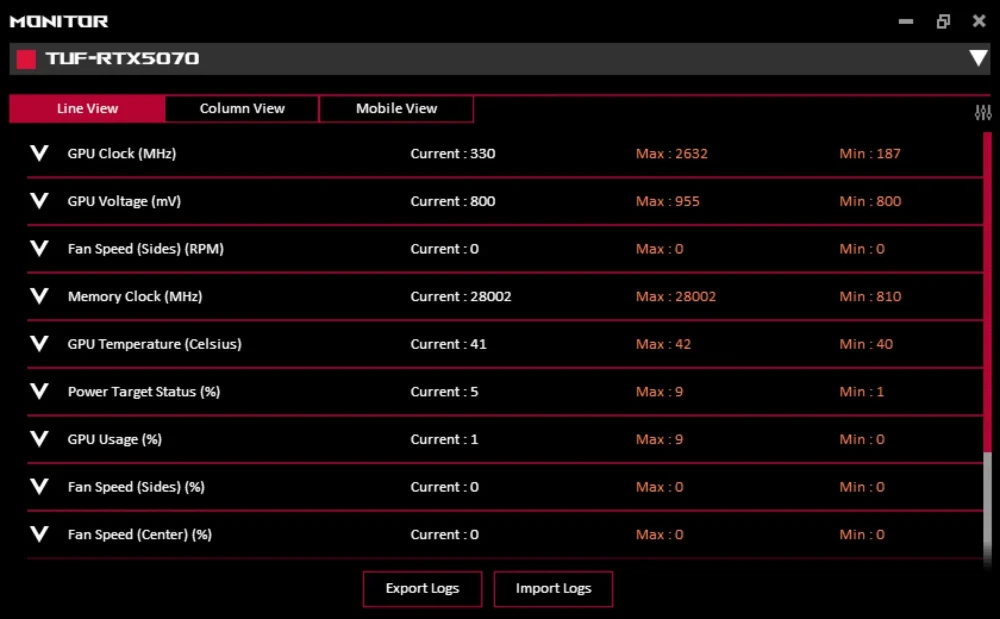This screenshot has height=619, width=1000.
Task: Expand the Power Target Status (%) row
Action: (x=40, y=391)
